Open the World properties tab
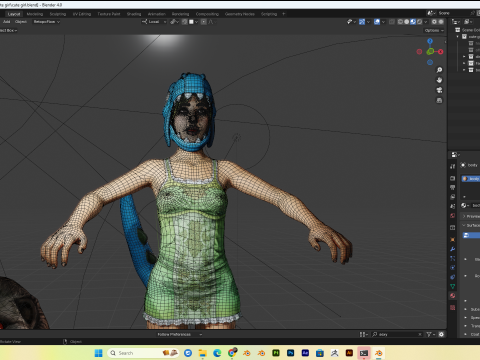 453,215
